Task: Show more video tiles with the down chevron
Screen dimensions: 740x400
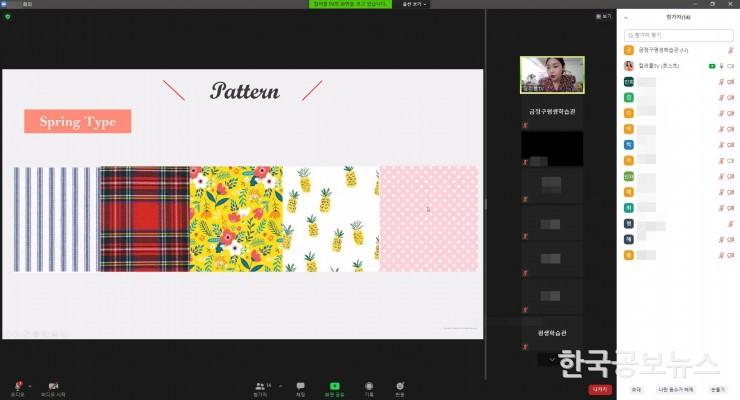Action: pos(552,359)
